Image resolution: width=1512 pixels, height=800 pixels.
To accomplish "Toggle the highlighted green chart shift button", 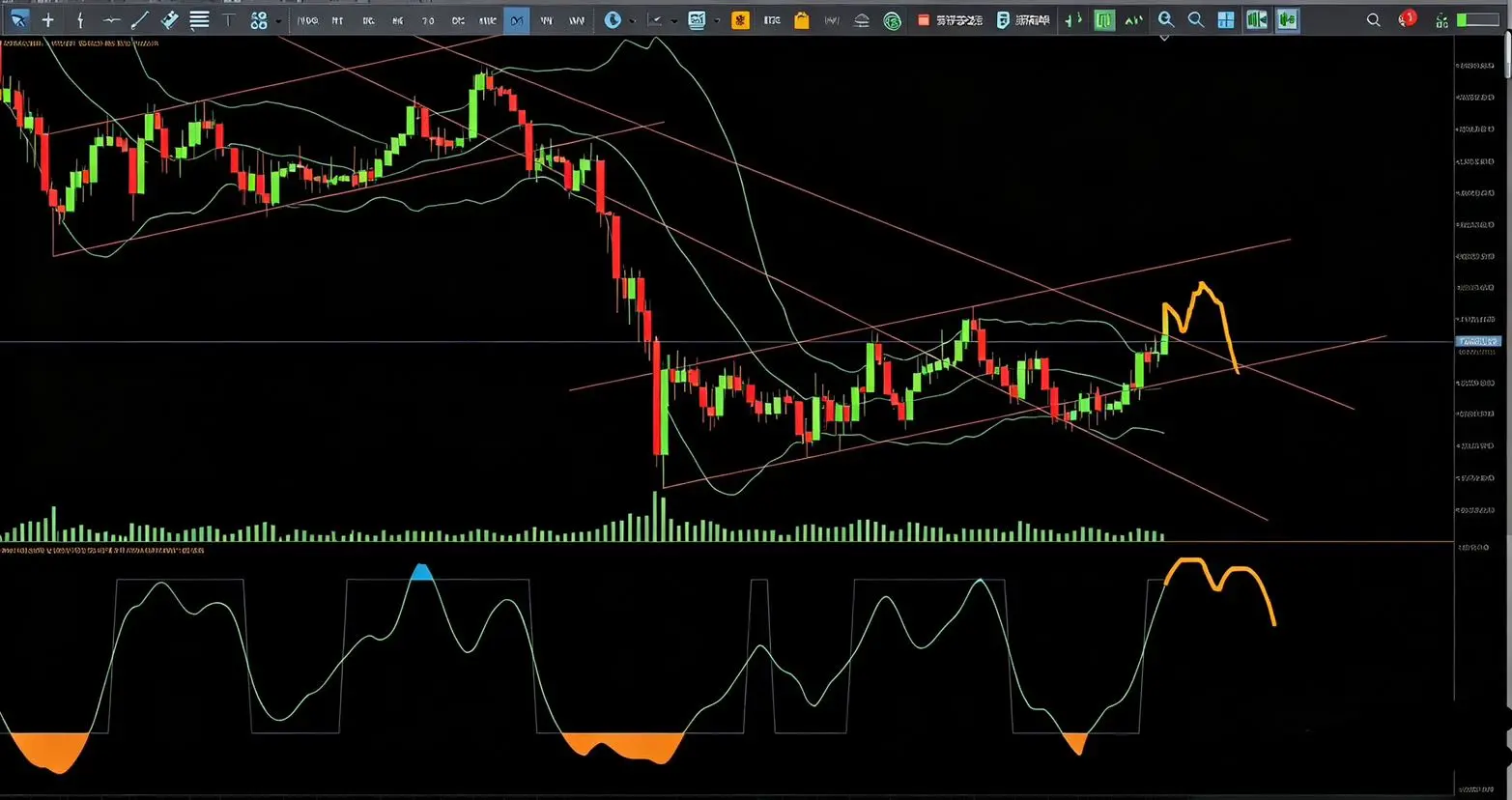I will (1287, 19).
